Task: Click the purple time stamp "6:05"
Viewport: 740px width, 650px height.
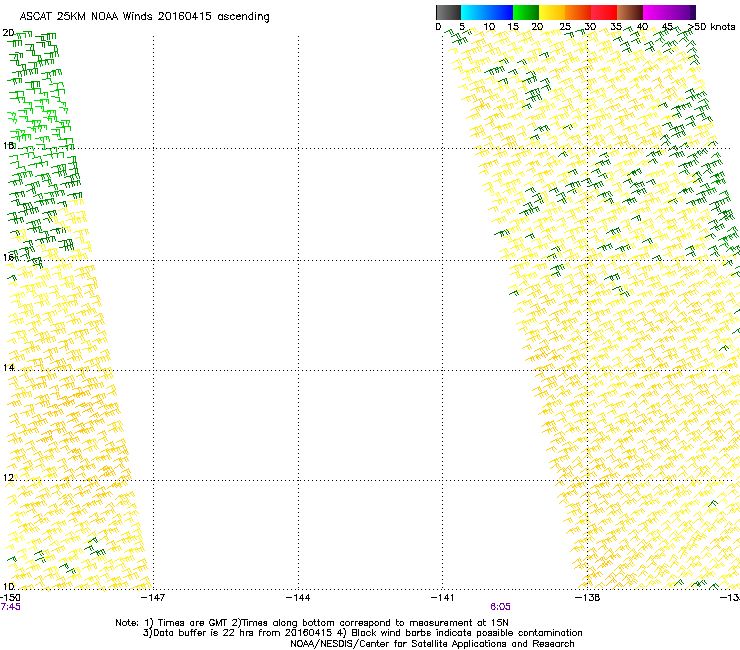Action: click(x=500, y=607)
